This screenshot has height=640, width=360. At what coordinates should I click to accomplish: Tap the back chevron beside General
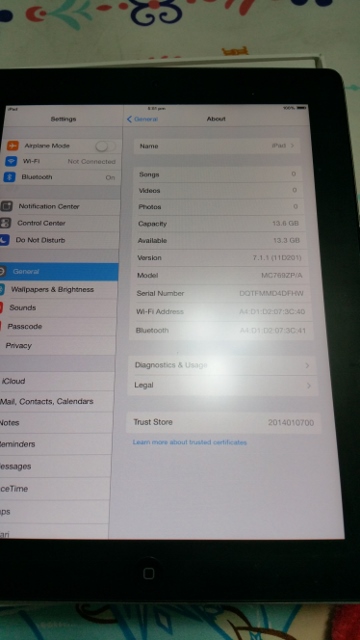click(129, 119)
